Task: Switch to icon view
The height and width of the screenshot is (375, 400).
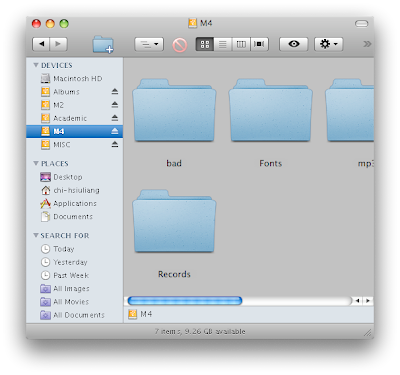Action: (x=205, y=44)
